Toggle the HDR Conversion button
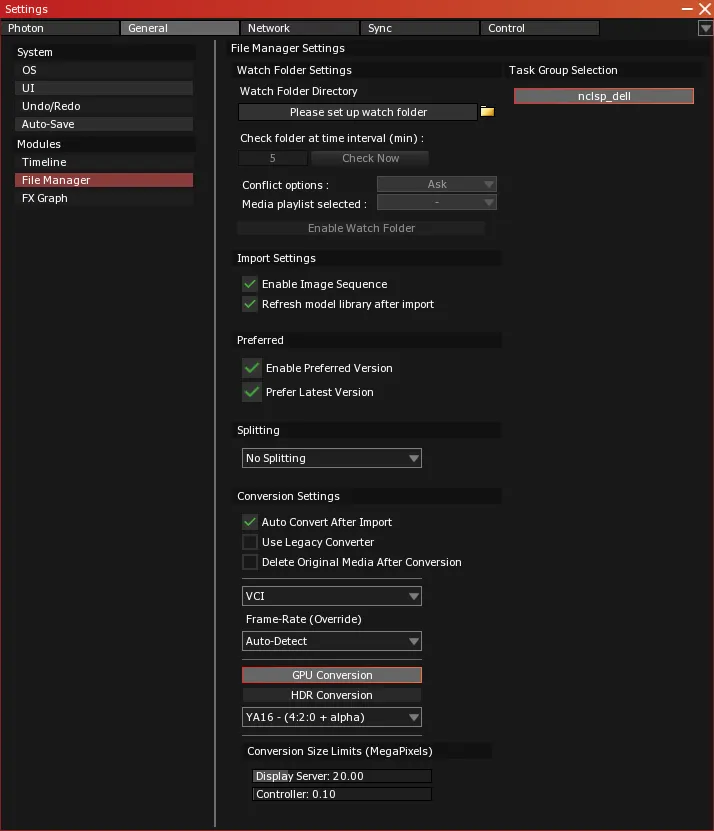The image size is (714, 831). [332, 695]
